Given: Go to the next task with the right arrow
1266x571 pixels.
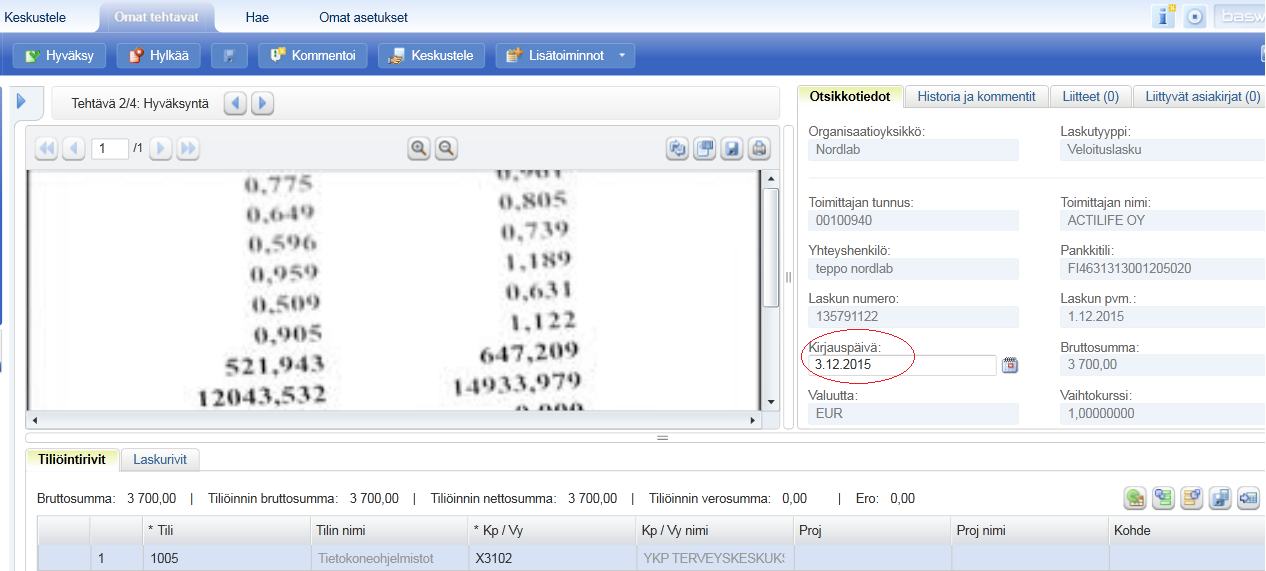Looking at the screenshot, I should click(262, 103).
